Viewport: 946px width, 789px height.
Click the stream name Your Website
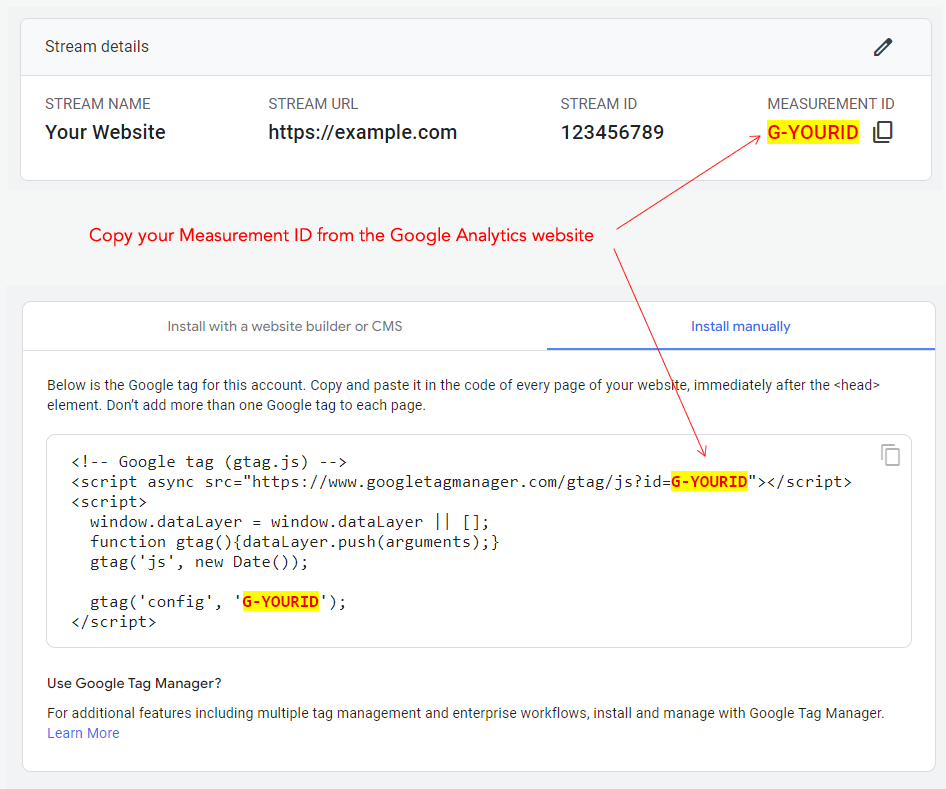pos(105,132)
